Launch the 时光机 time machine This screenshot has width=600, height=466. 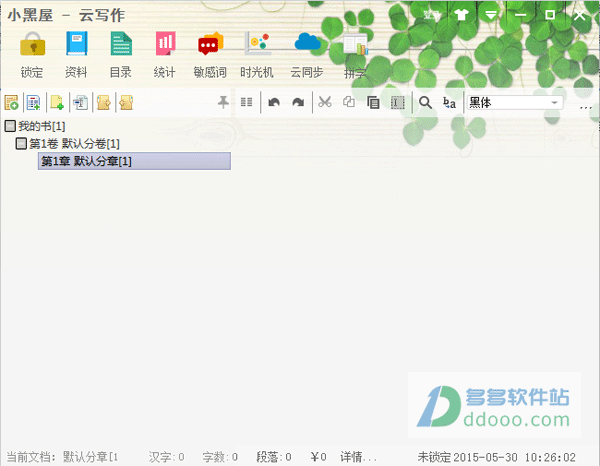pos(257,44)
